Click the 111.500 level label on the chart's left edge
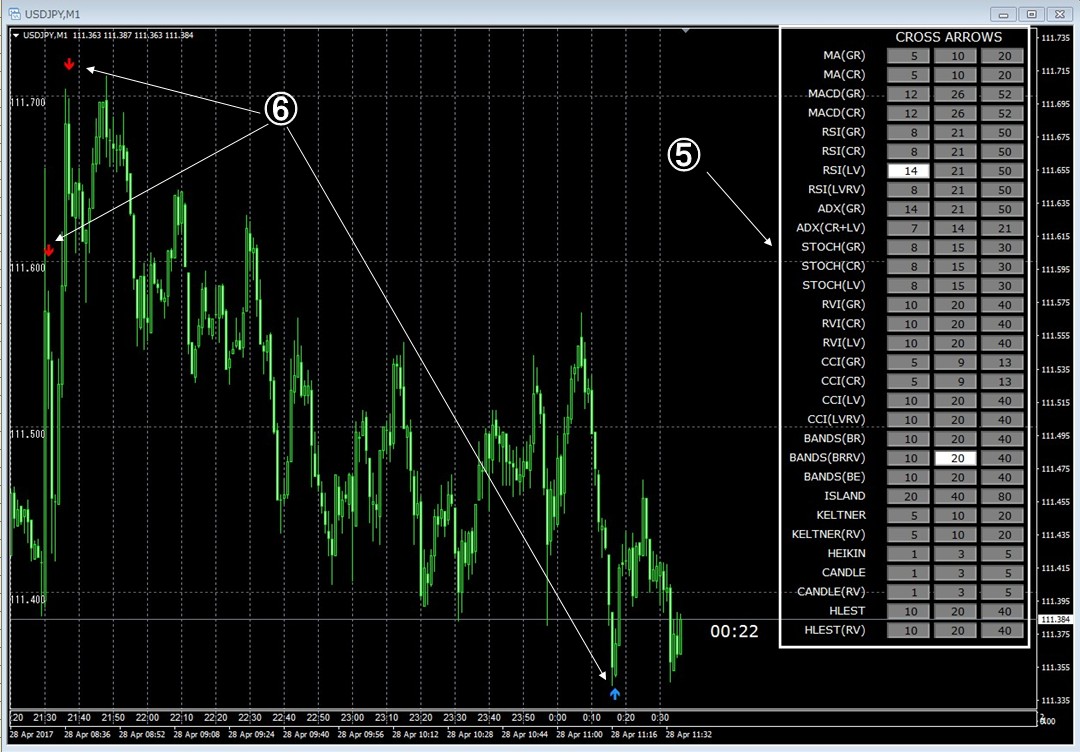This screenshot has height=752, width=1080. point(28,434)
